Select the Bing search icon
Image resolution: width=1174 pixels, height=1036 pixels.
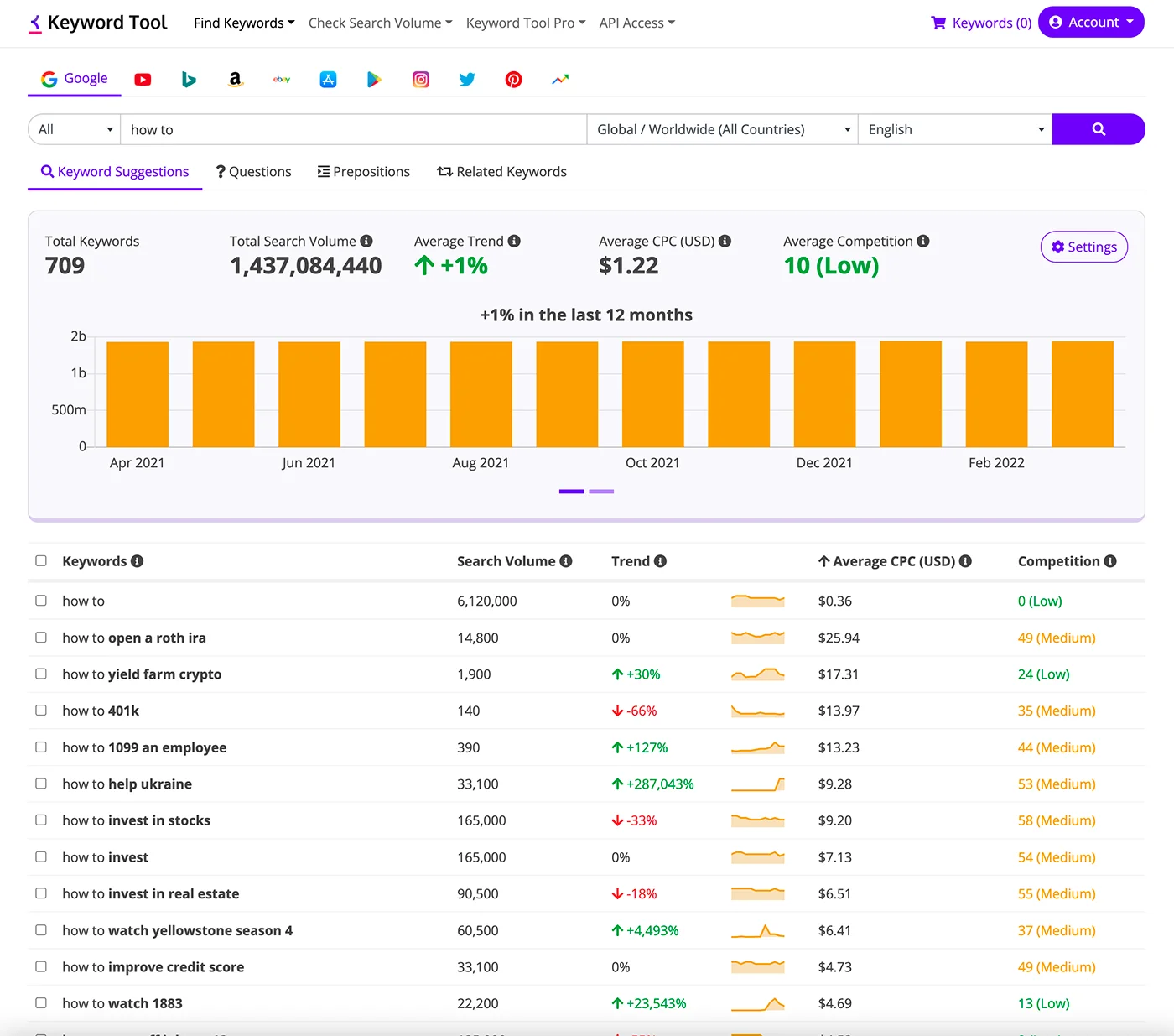tap(189, 79)
